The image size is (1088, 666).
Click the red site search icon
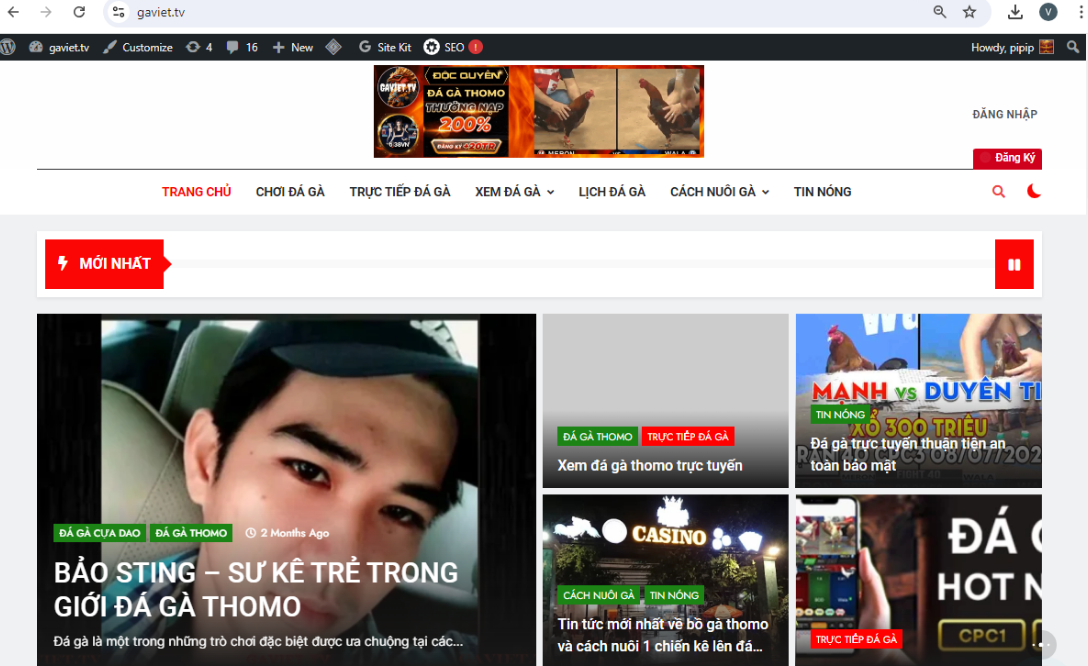(x=998, y=191)
